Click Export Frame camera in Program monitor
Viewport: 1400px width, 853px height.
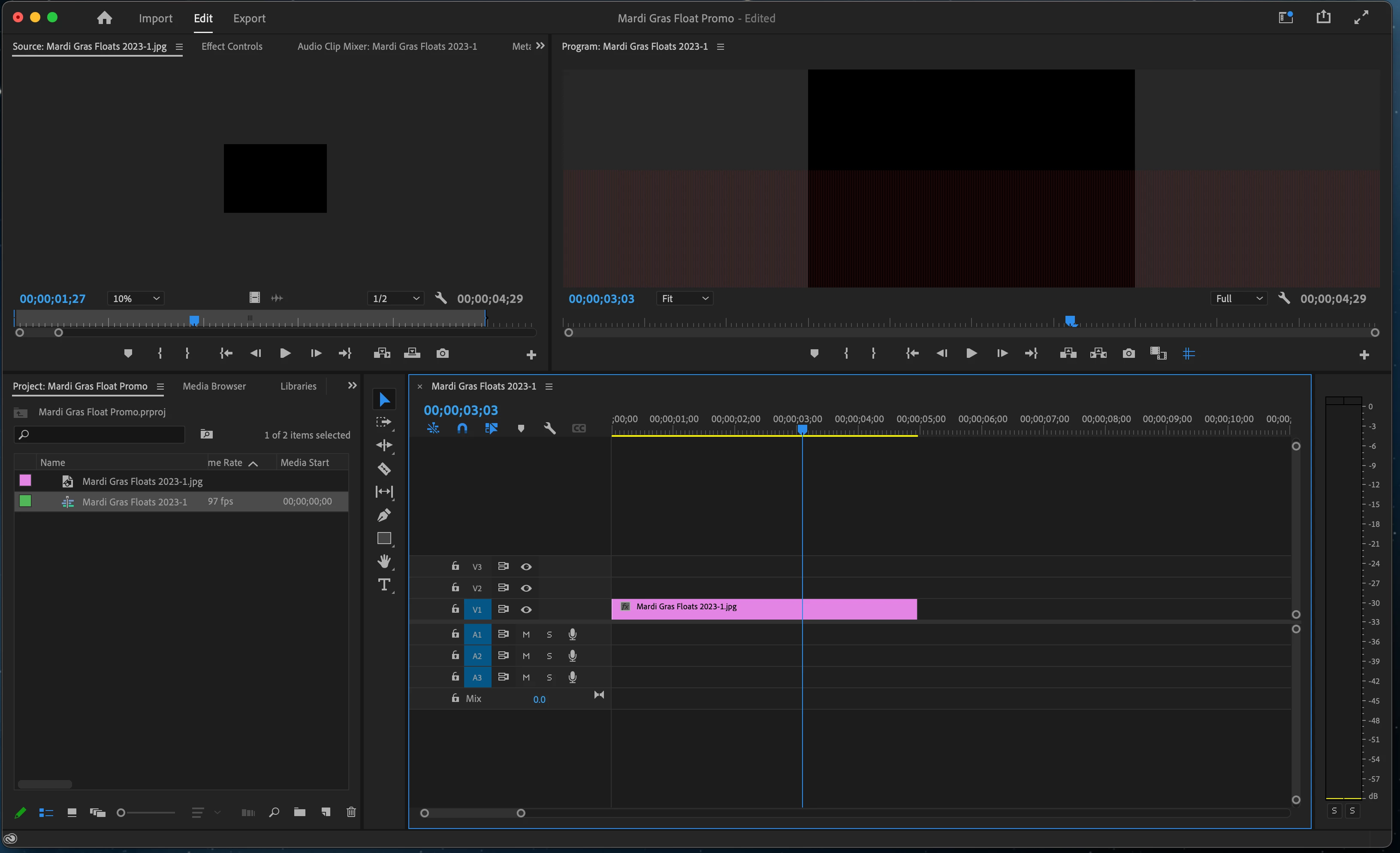coord(1128,354)
